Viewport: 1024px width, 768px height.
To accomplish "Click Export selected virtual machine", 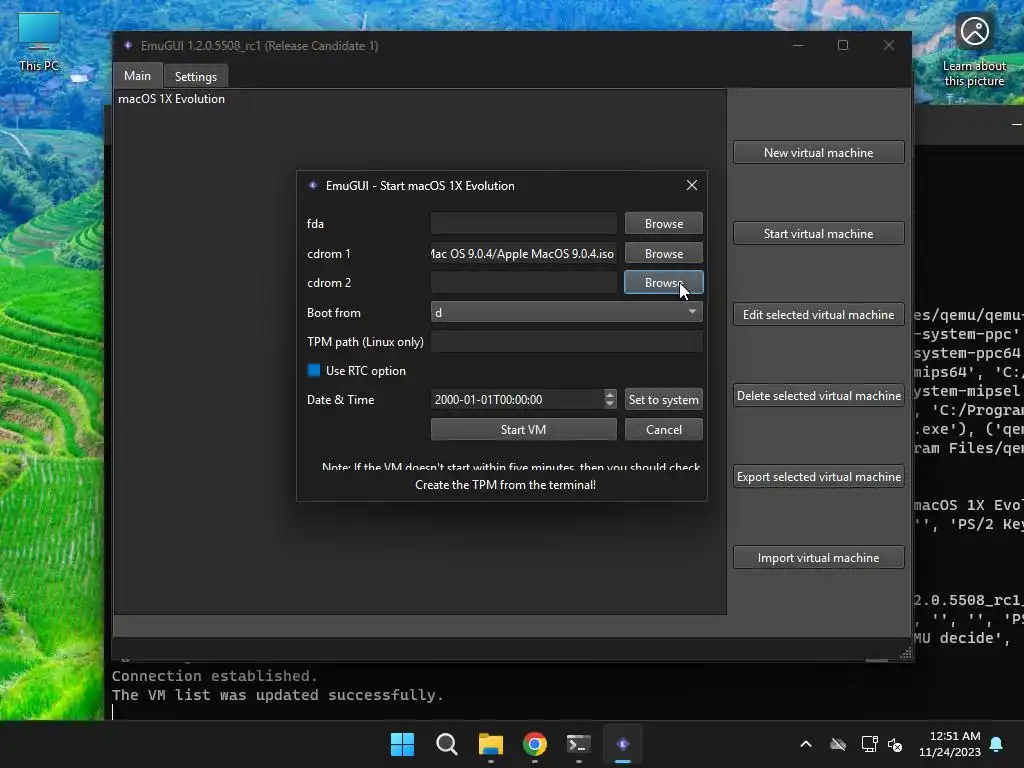I will [818, 476].
